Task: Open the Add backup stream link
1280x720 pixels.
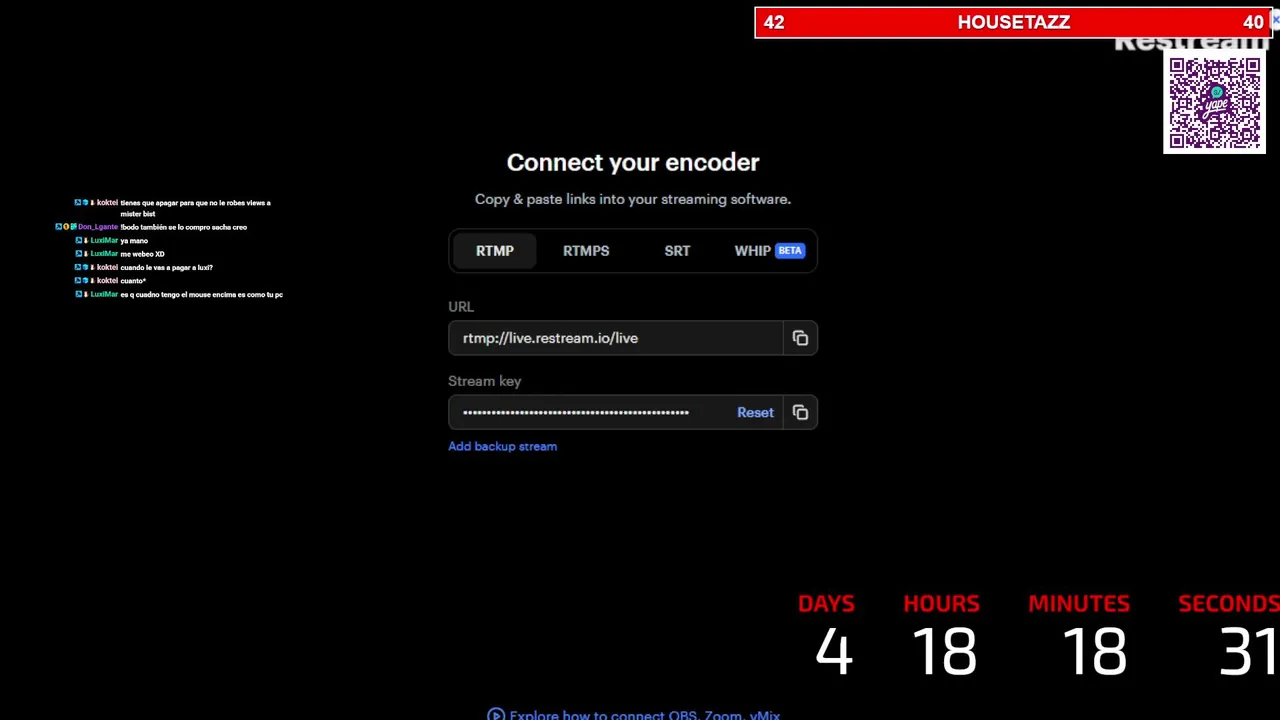Action: click(502, 446)
